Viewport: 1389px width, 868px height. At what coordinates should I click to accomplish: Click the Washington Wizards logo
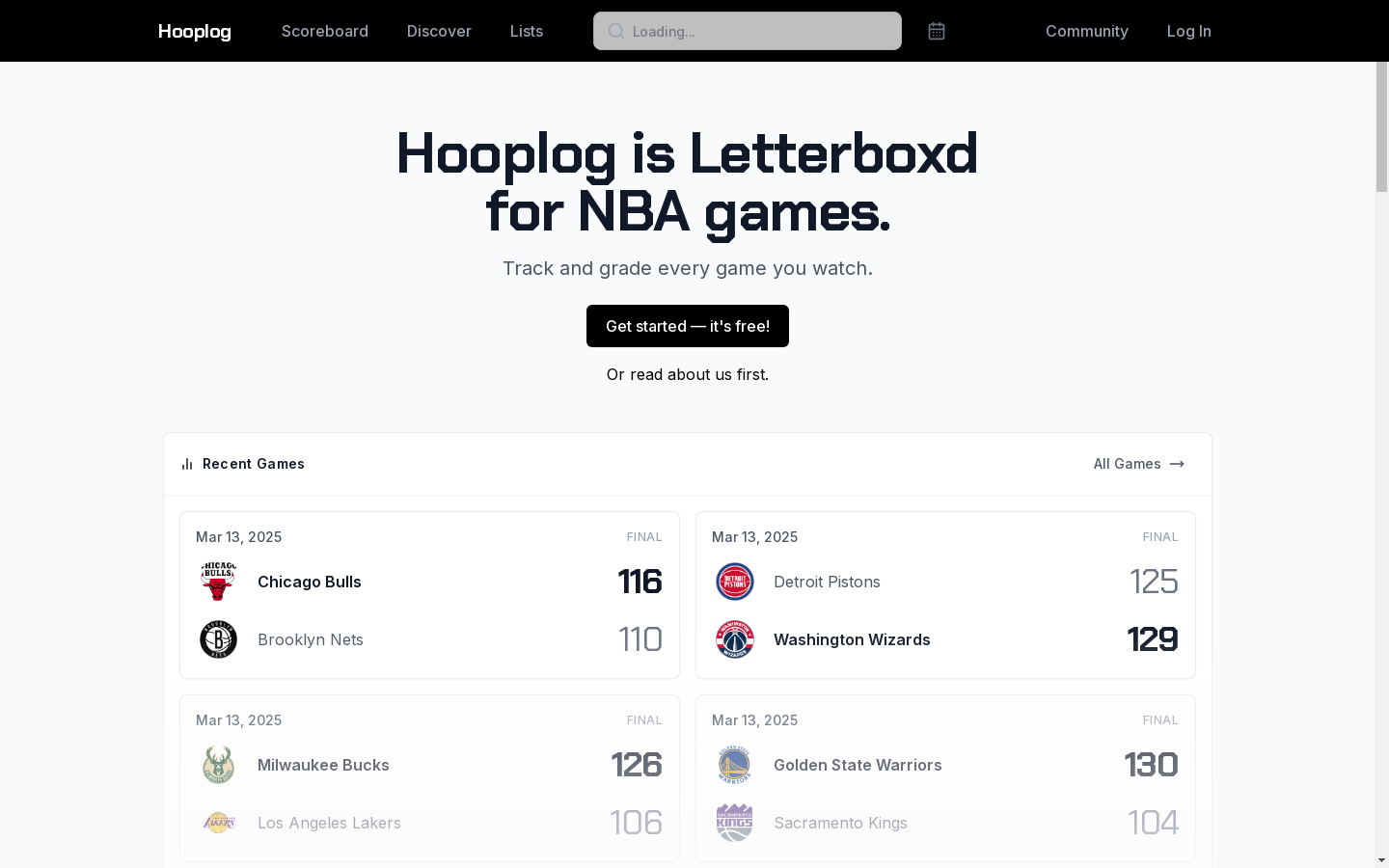pyautogui.click(x=735, y=639)
